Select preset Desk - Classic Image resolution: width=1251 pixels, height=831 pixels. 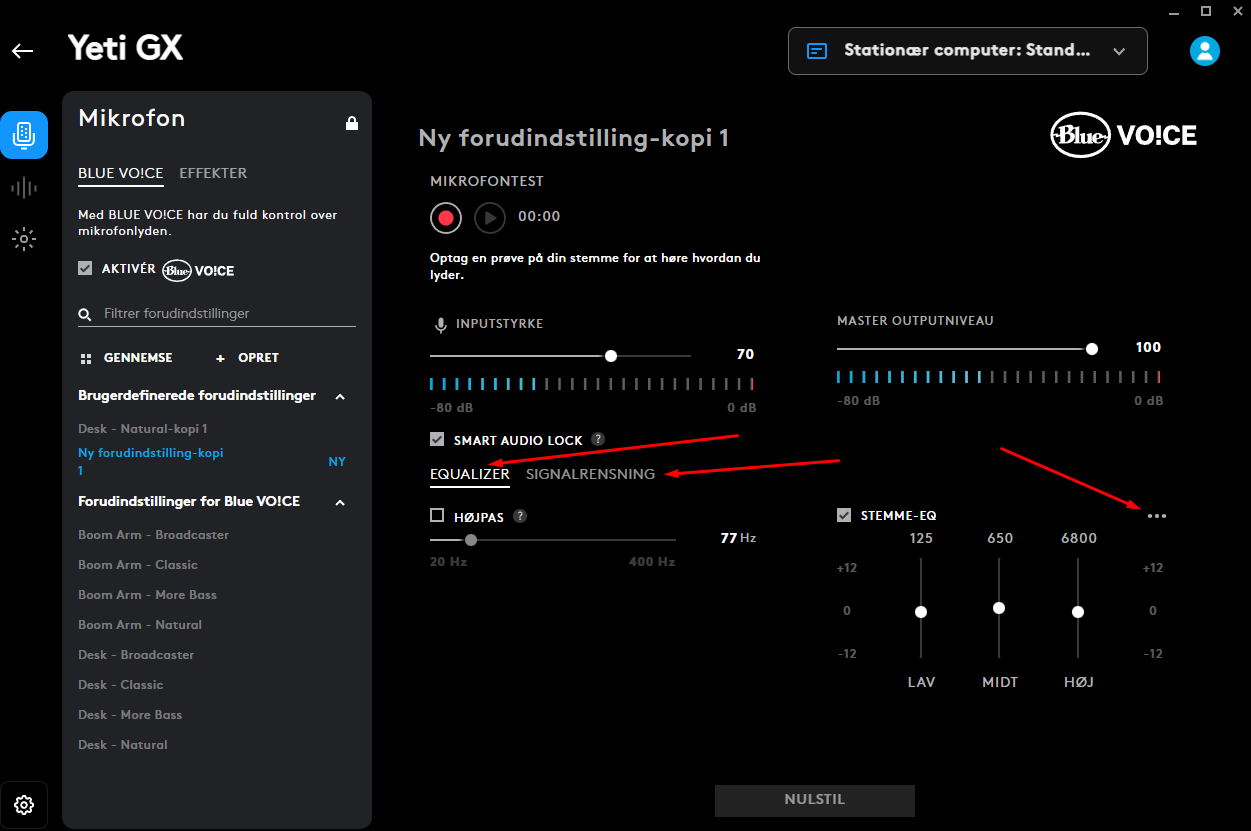120,685
